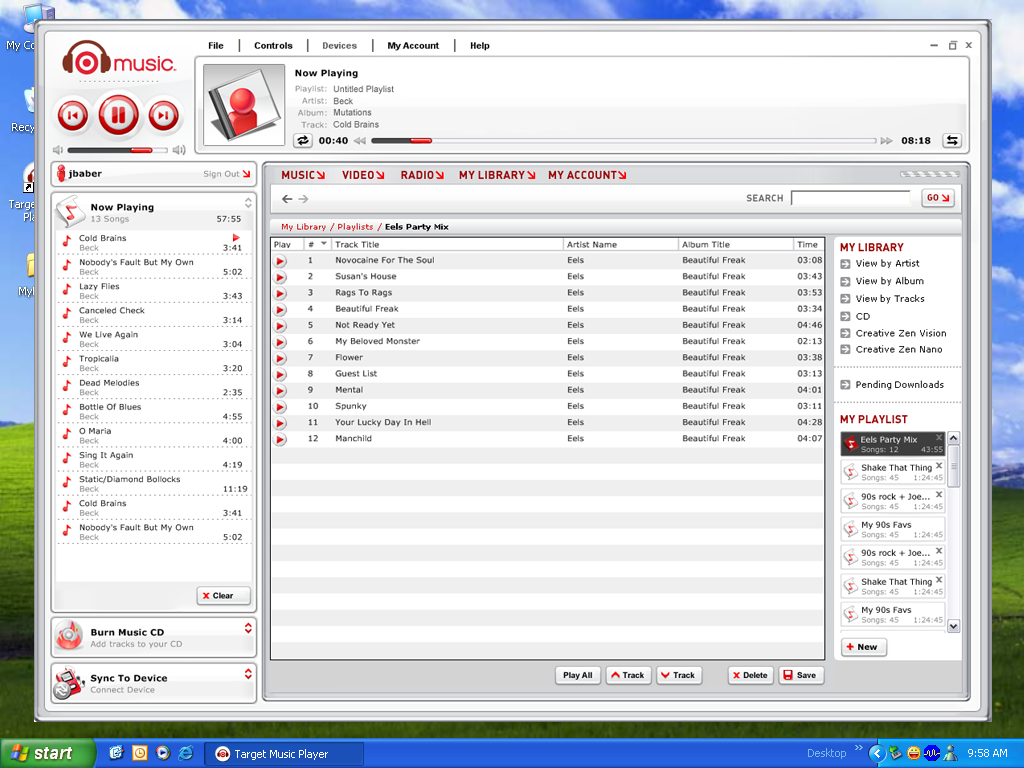This screenshot has height=768, width=1024.
Task: Move the track down with the down Track button
Action: tap(679, 675)
